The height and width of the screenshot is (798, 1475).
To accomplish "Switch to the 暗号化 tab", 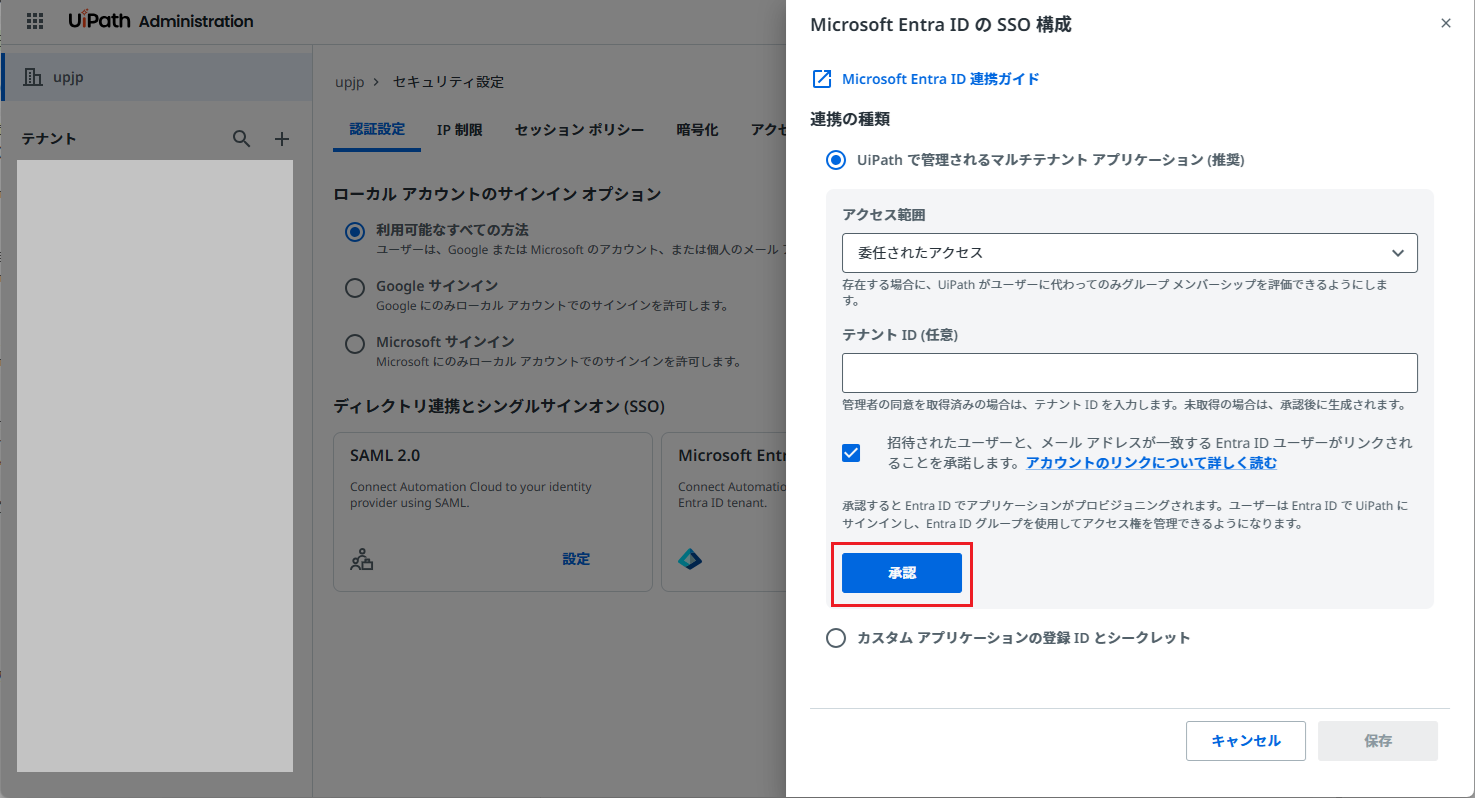I will pyautogui.click(x=697, y=130).
